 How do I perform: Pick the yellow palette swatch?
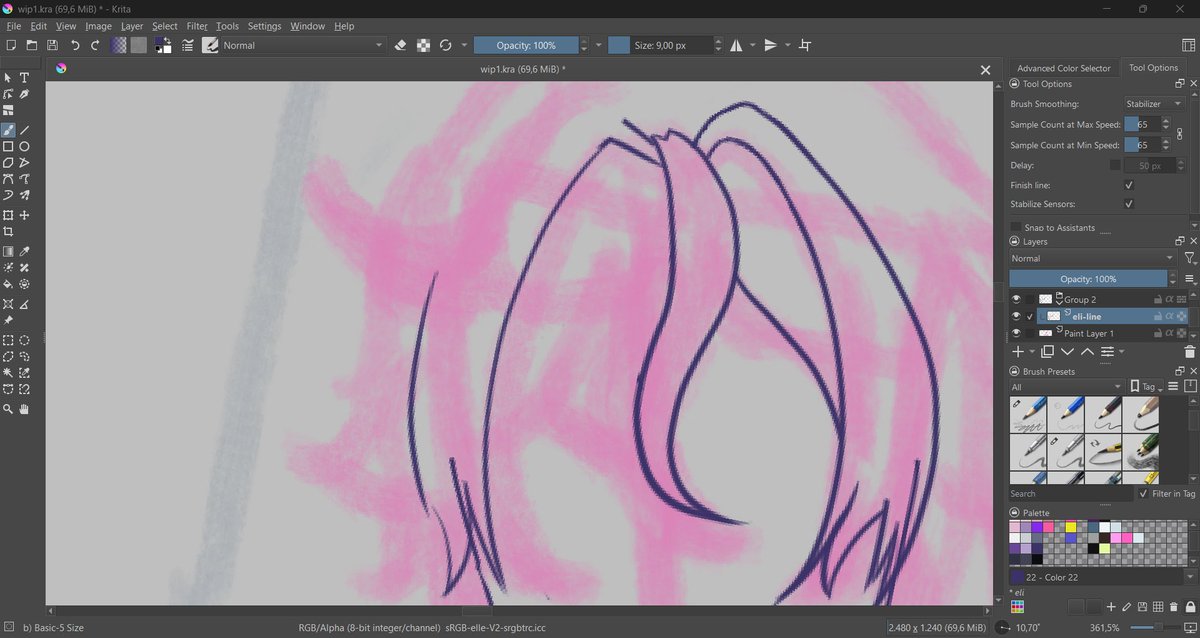pyautogui.click(x=1070, y=526)
